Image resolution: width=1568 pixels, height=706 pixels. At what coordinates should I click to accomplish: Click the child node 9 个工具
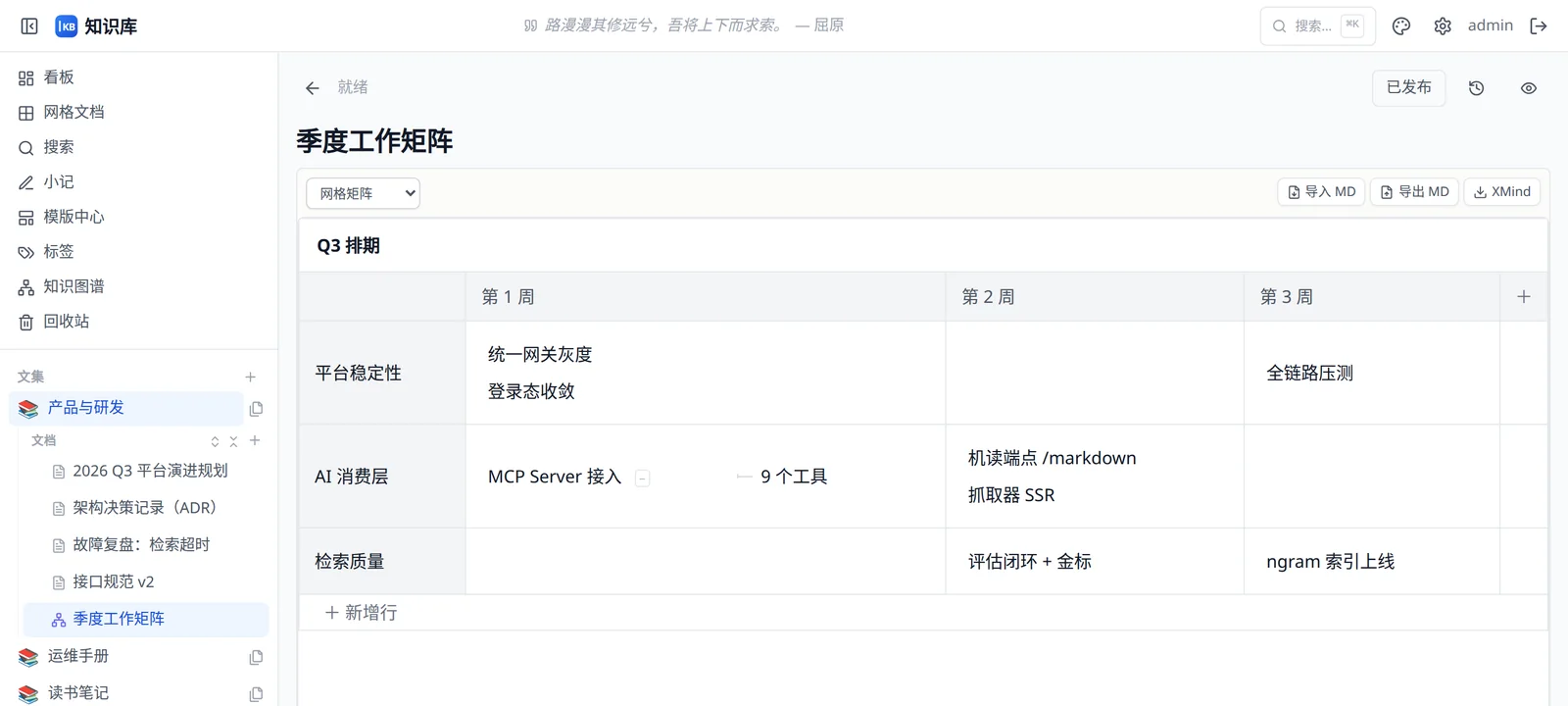pos(794,477)
